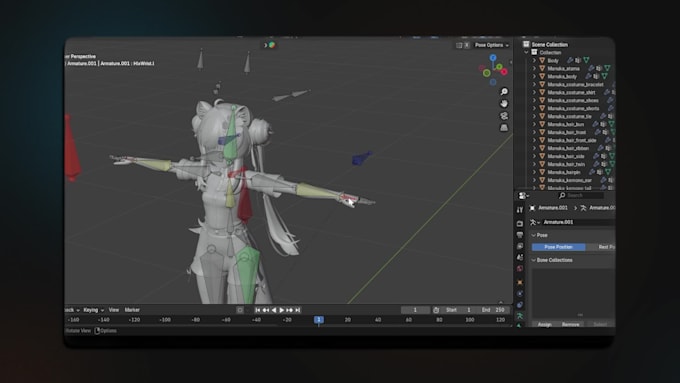Click the red X axis on navigation gizmo
680x383 pixels.
pos(504,72)
